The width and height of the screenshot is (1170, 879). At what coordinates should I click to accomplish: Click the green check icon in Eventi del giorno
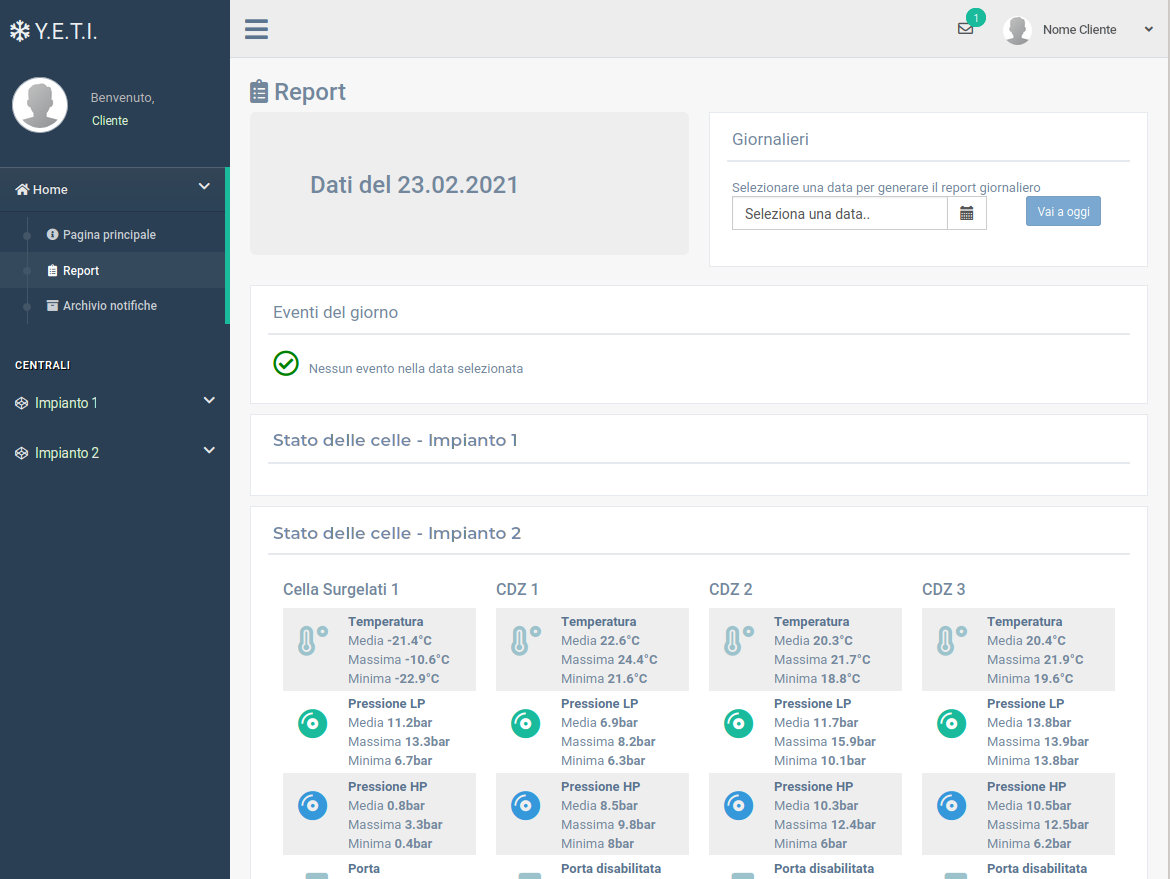pyautogui.click(x=286, y=363)
